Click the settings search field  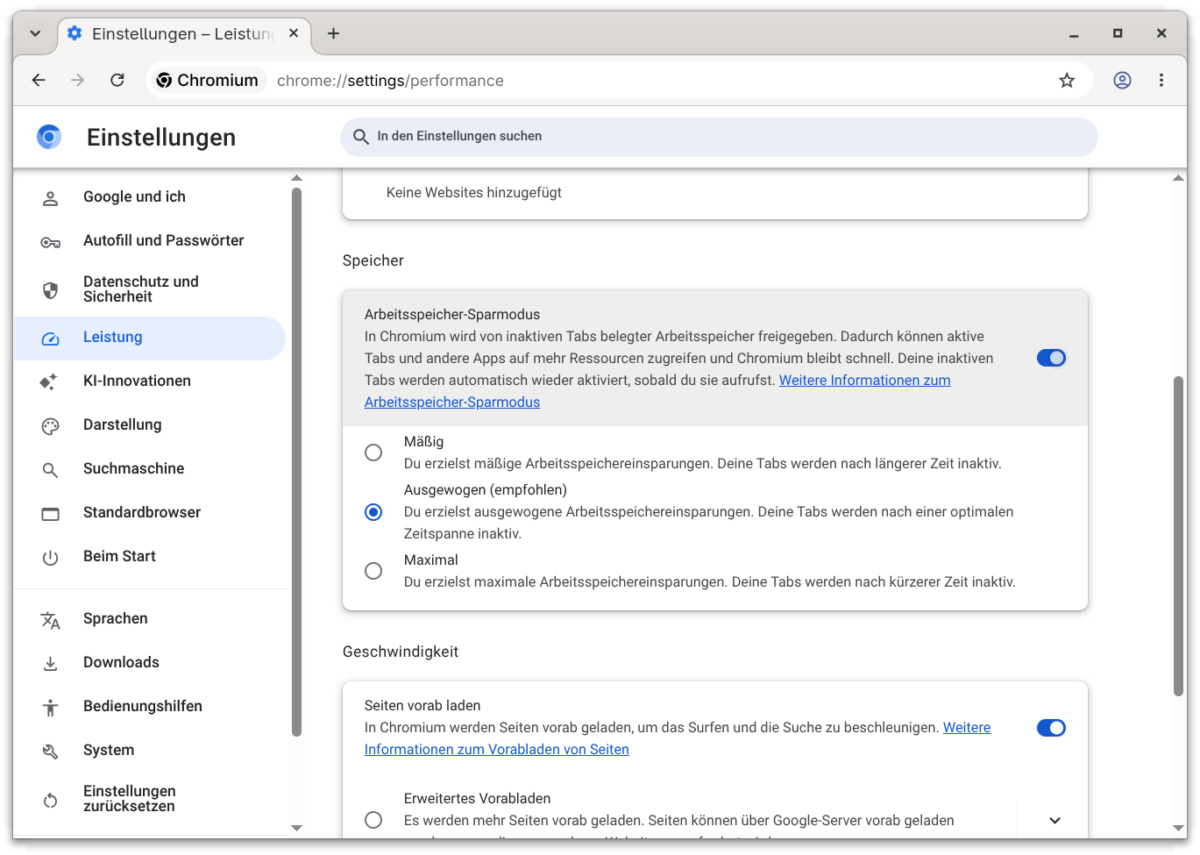pos(719,137)
